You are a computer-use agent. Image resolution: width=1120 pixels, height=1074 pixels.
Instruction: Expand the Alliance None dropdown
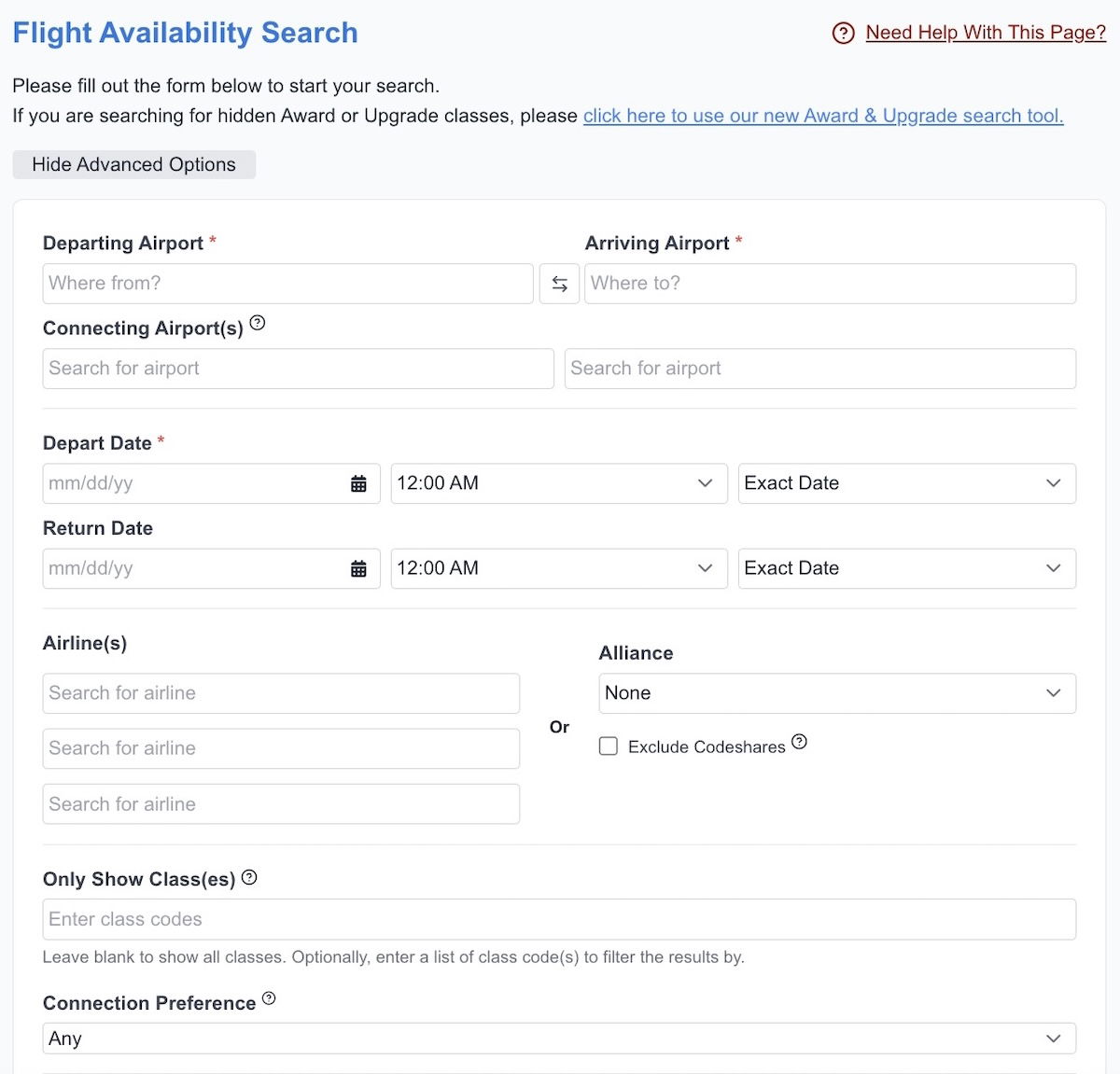pos(836,693)
